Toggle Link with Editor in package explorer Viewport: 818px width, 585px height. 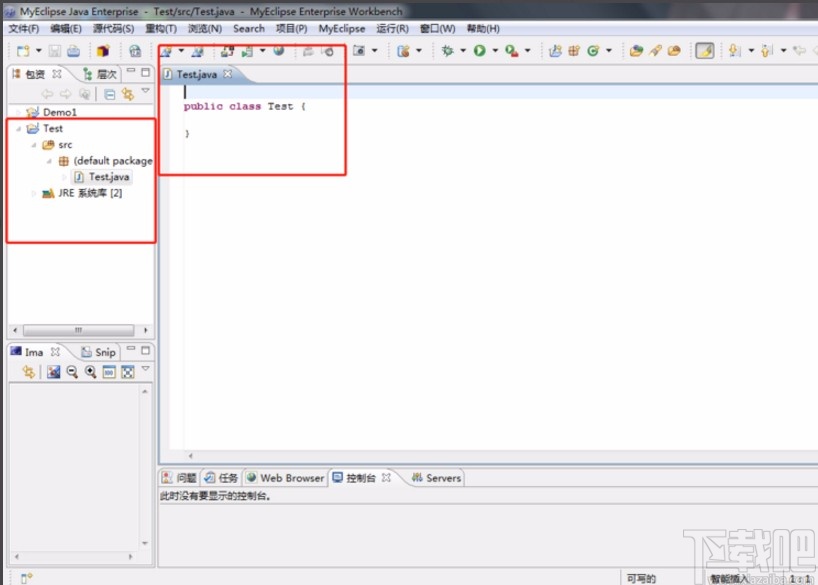coord(128,94)
